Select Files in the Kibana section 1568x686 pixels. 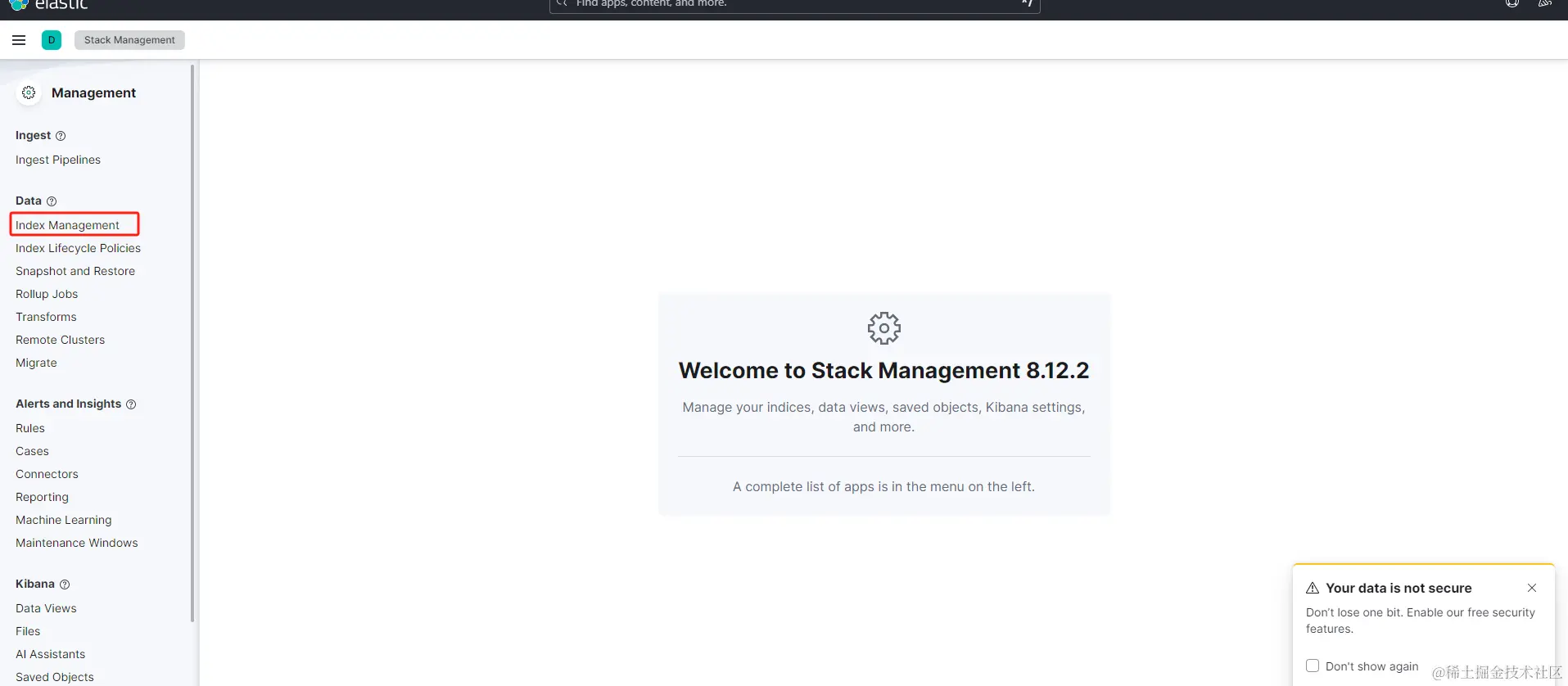(x=28, y=631)
